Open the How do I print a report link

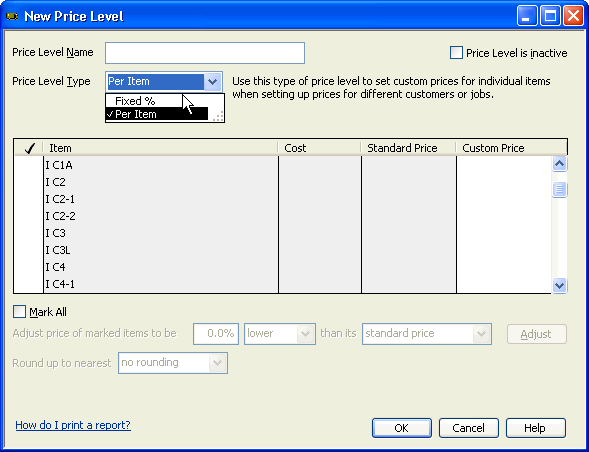(x=73, y=425)
